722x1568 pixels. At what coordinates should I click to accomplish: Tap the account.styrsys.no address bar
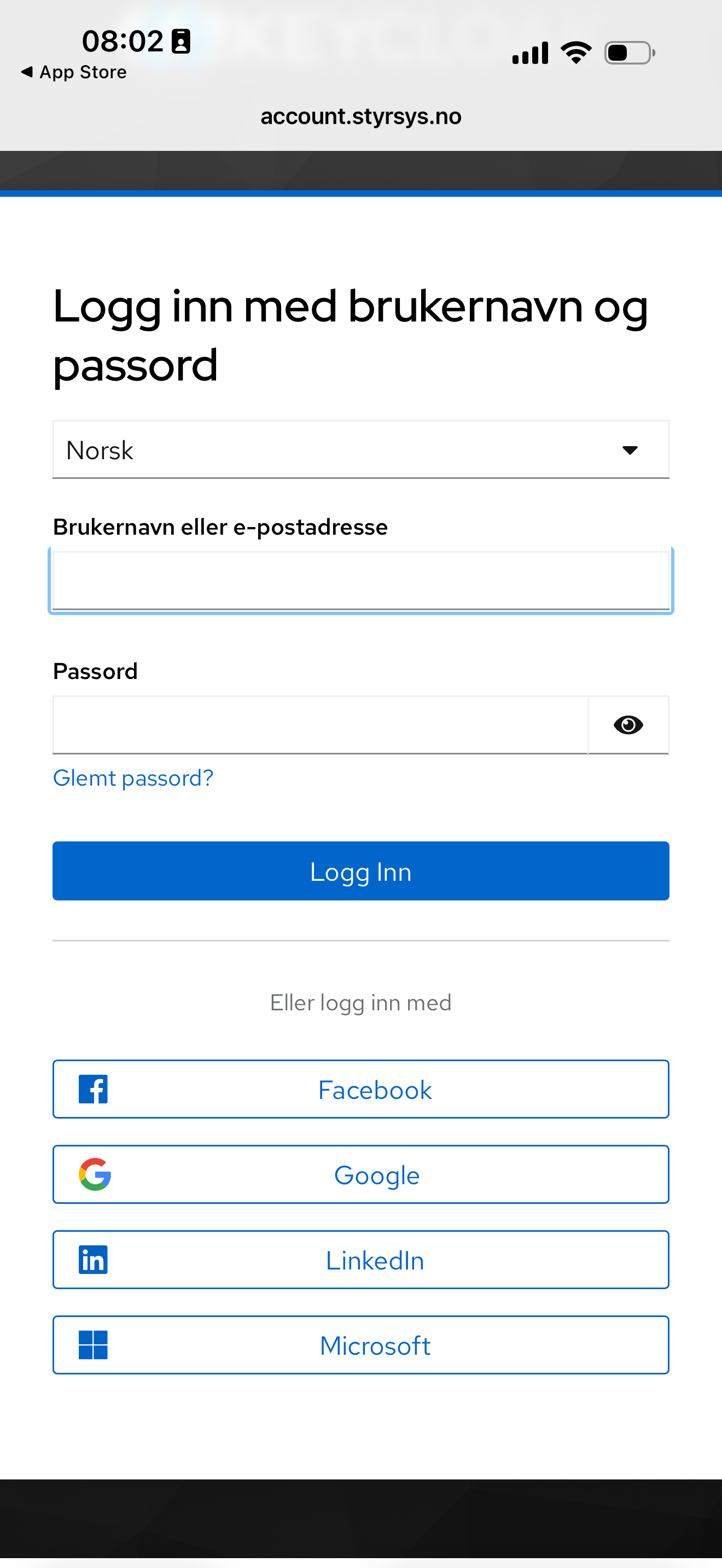361,116
